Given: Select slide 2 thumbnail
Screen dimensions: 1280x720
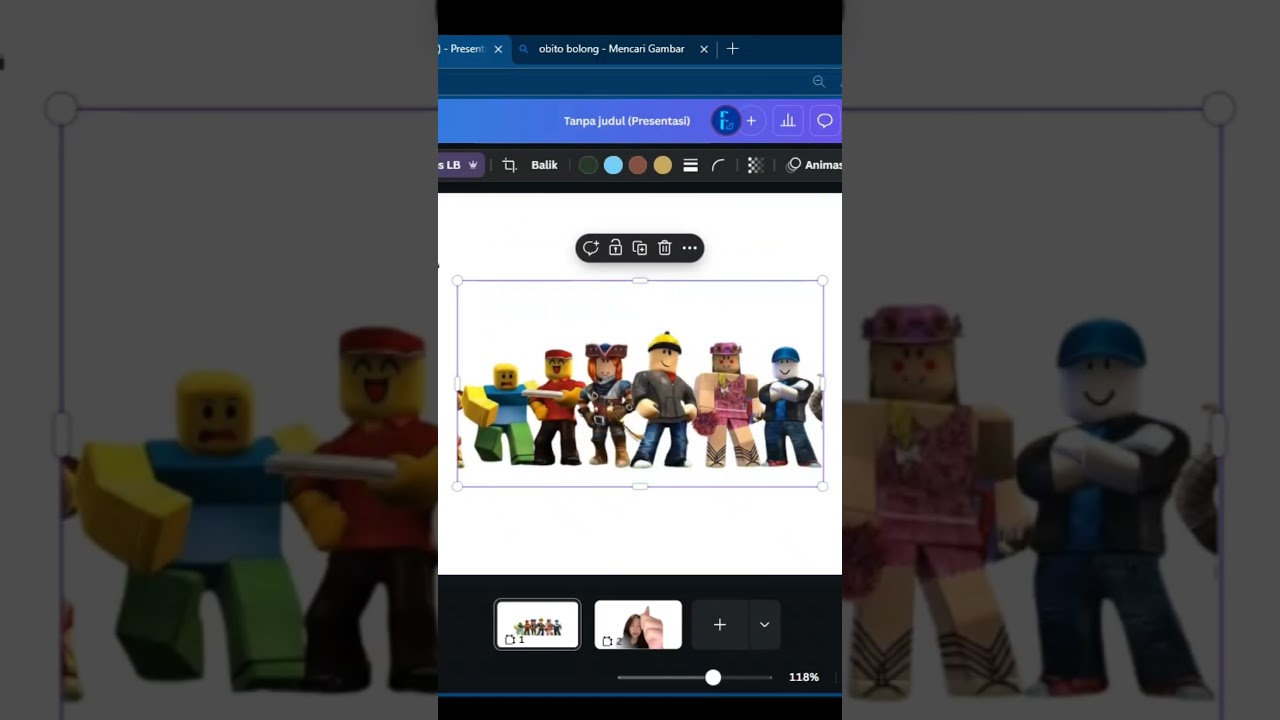Looking at the screenshot, I should (x=638, y=624).
